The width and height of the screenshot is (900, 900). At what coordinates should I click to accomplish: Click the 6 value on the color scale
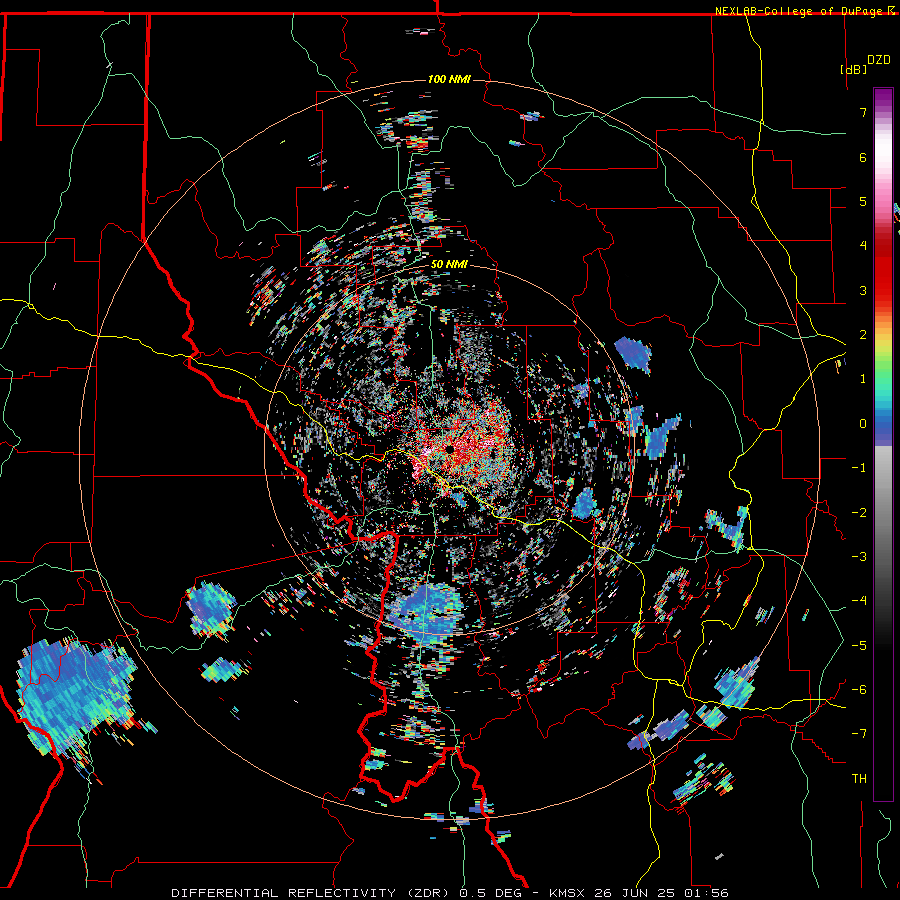[863, 157]
